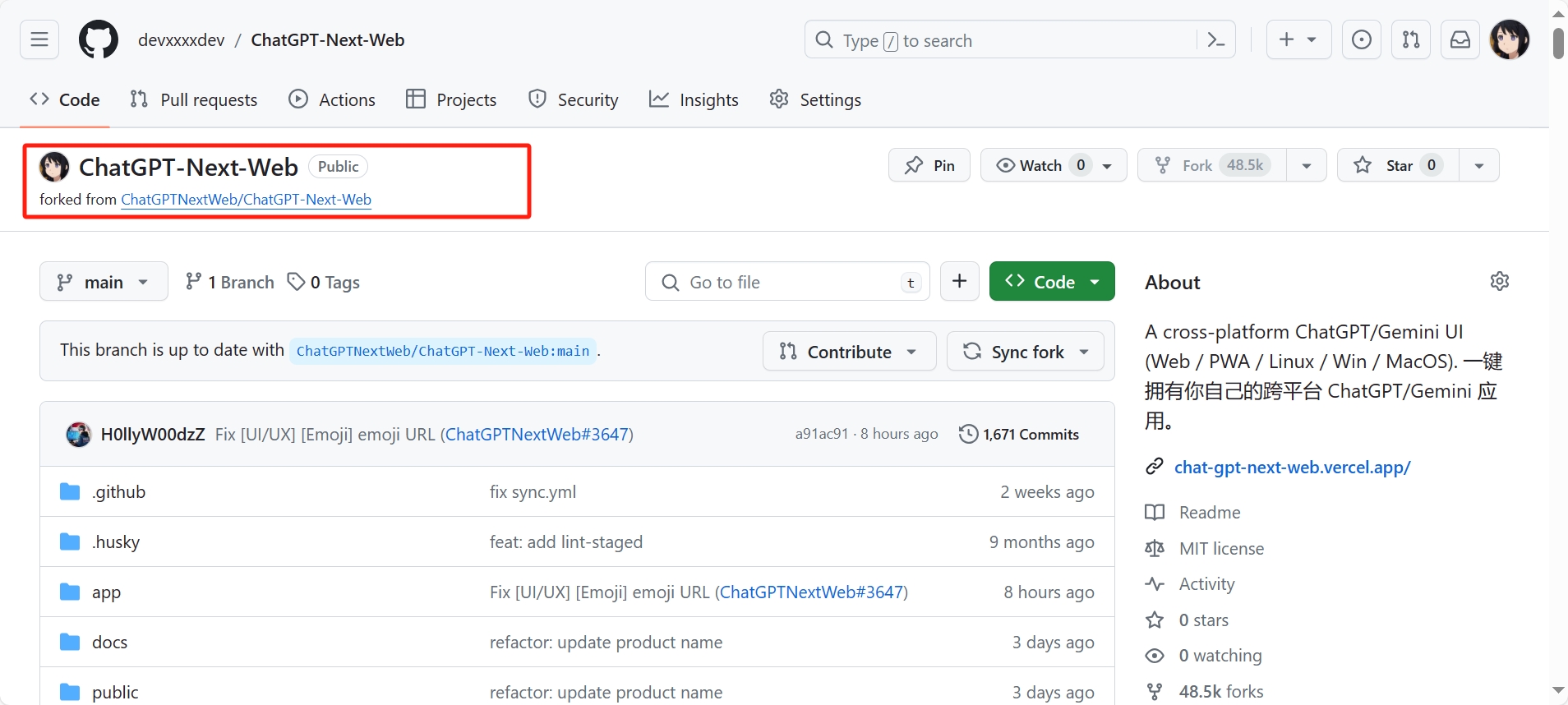1568x705 pixels.
Task: Go to the GitHub homepage logo
Action: 98,39
